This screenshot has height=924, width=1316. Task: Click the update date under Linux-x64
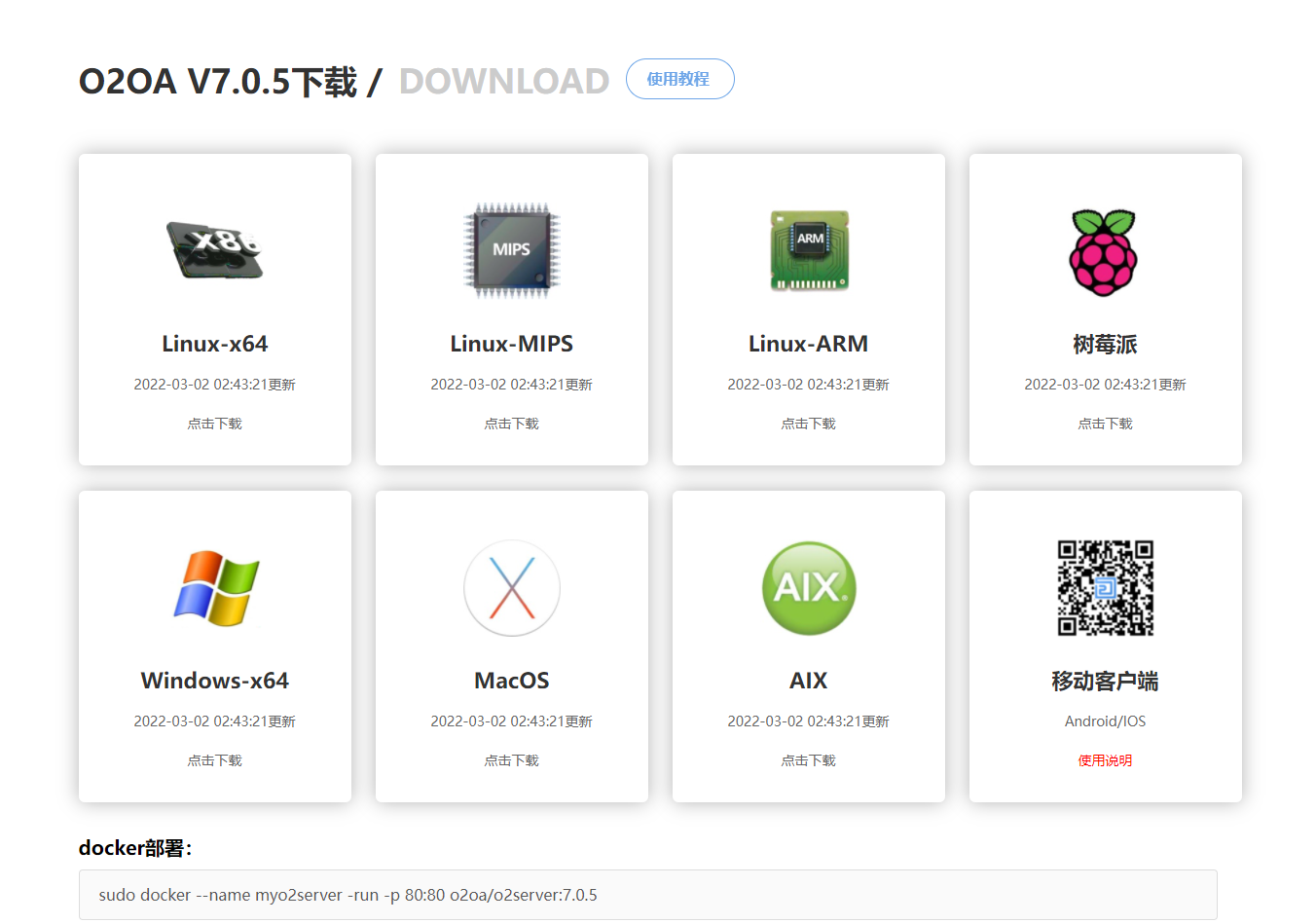click(x=215, y=385)
